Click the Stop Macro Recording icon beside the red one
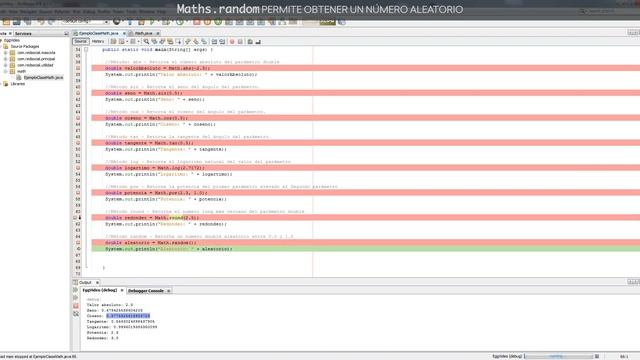640x360 pixels. point(240,42)
